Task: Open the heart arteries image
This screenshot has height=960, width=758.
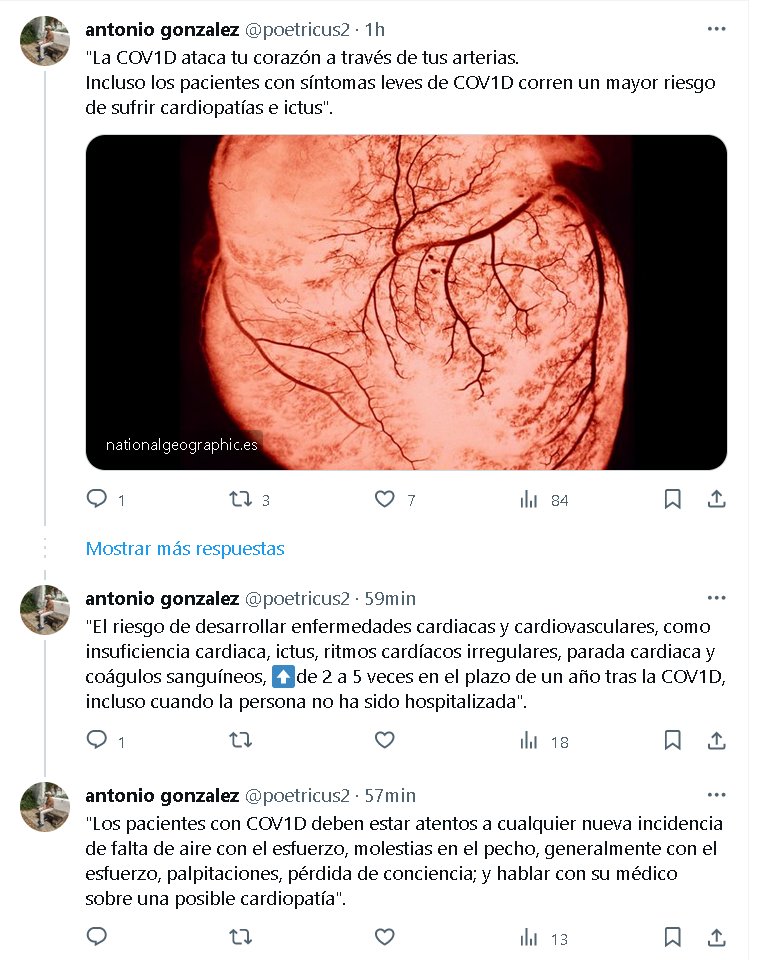Action: 406,302
